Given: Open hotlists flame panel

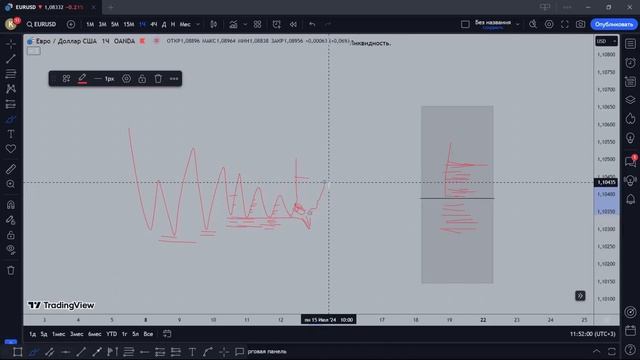Looking at the screenshot, I should [x=630, y=119].
